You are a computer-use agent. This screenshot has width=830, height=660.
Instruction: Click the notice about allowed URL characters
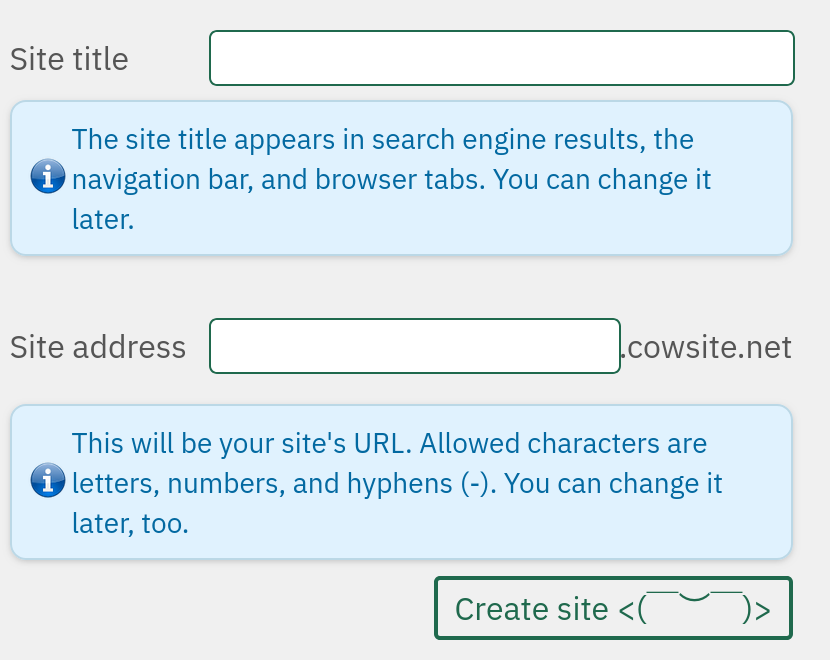(x=400, y=482)
